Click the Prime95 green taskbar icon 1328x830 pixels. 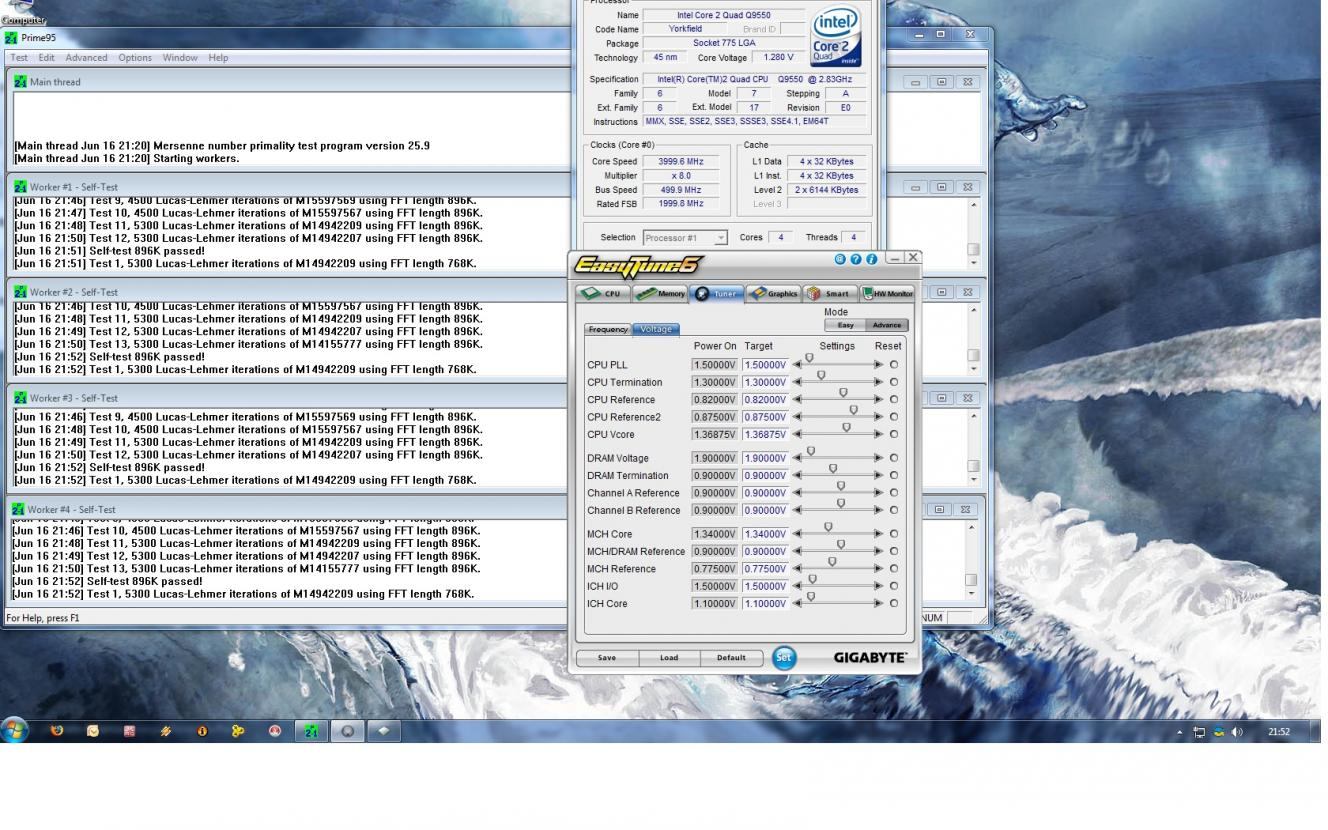311,731
